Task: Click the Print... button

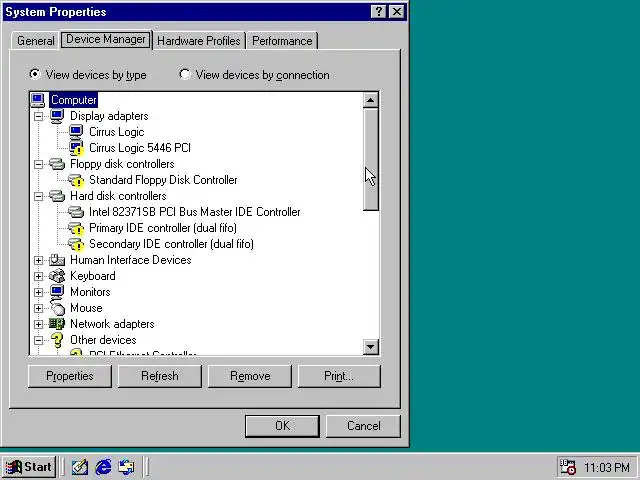Action: [x=339, y=376]
